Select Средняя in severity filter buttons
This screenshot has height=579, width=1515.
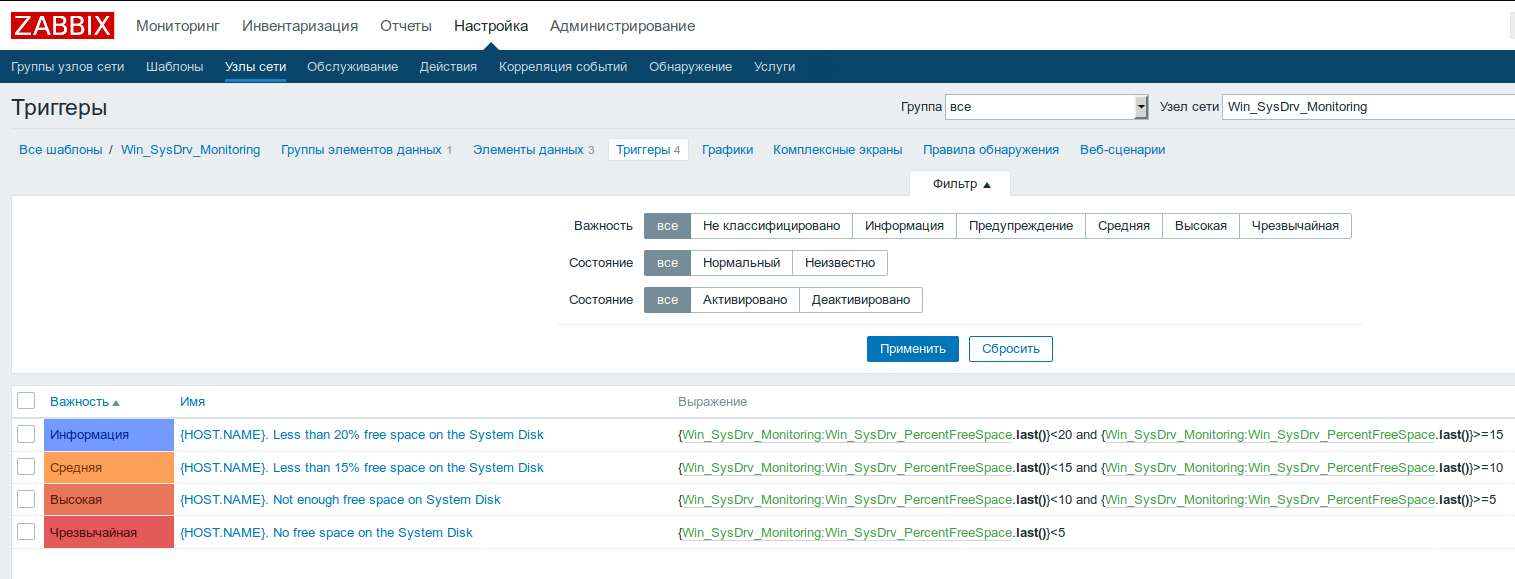pyautogui.click(x=1124, y=226)
